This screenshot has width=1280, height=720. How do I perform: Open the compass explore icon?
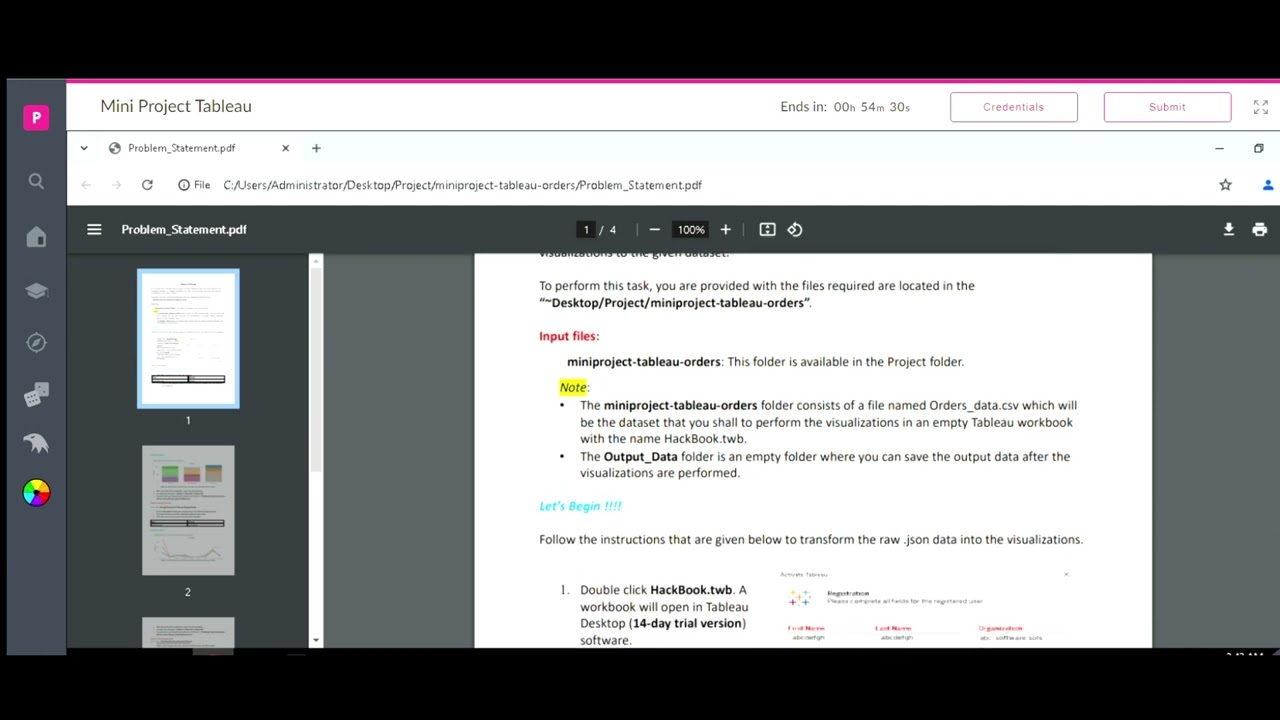tap(36, 343)
